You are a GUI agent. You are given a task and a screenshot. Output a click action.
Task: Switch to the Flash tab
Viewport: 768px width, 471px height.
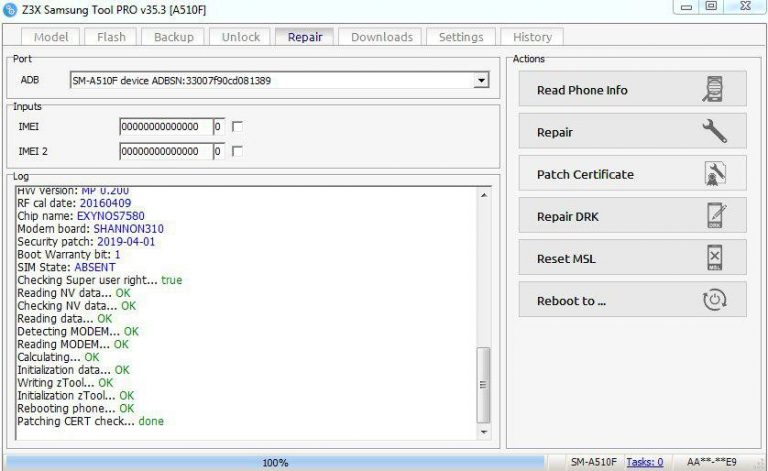[111, 37]
